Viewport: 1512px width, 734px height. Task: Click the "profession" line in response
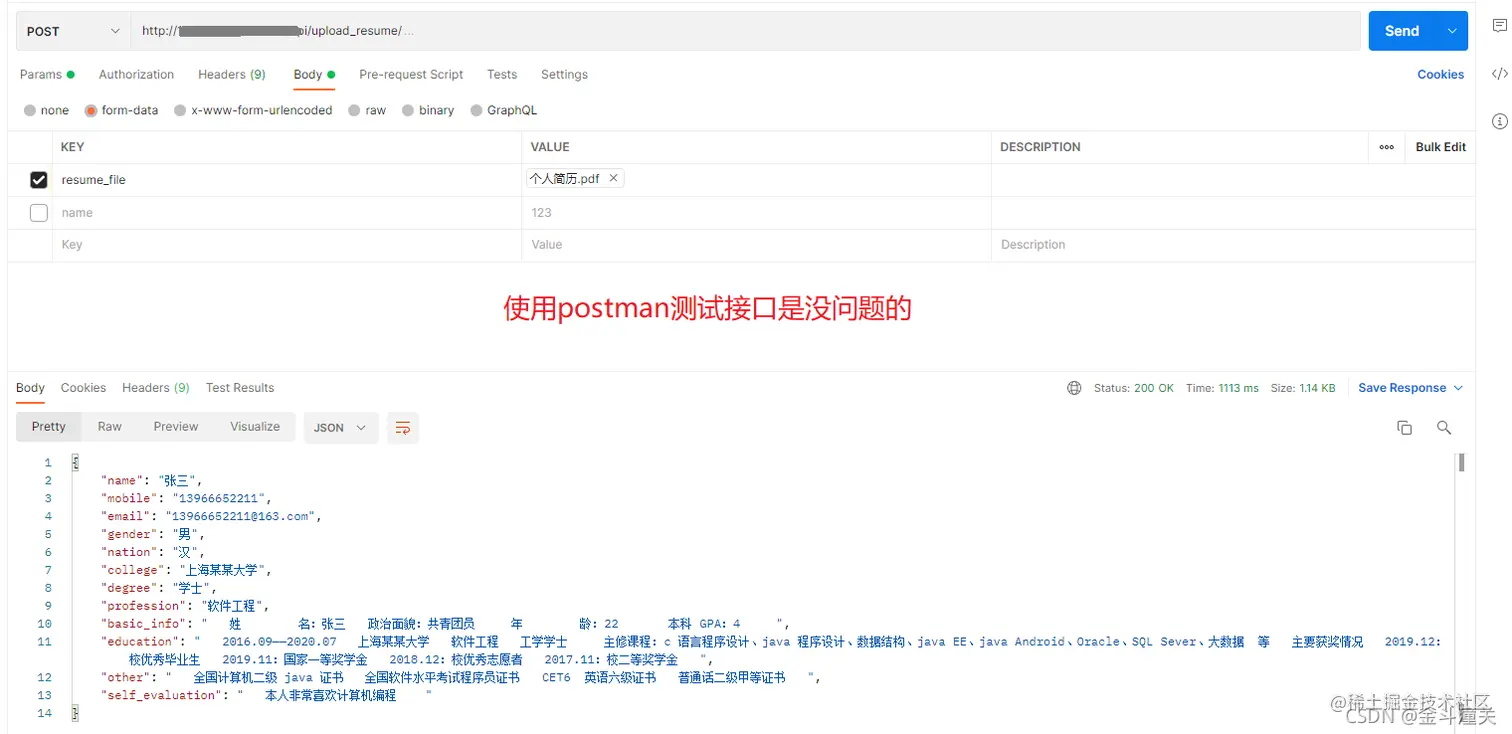pos(185,606)
